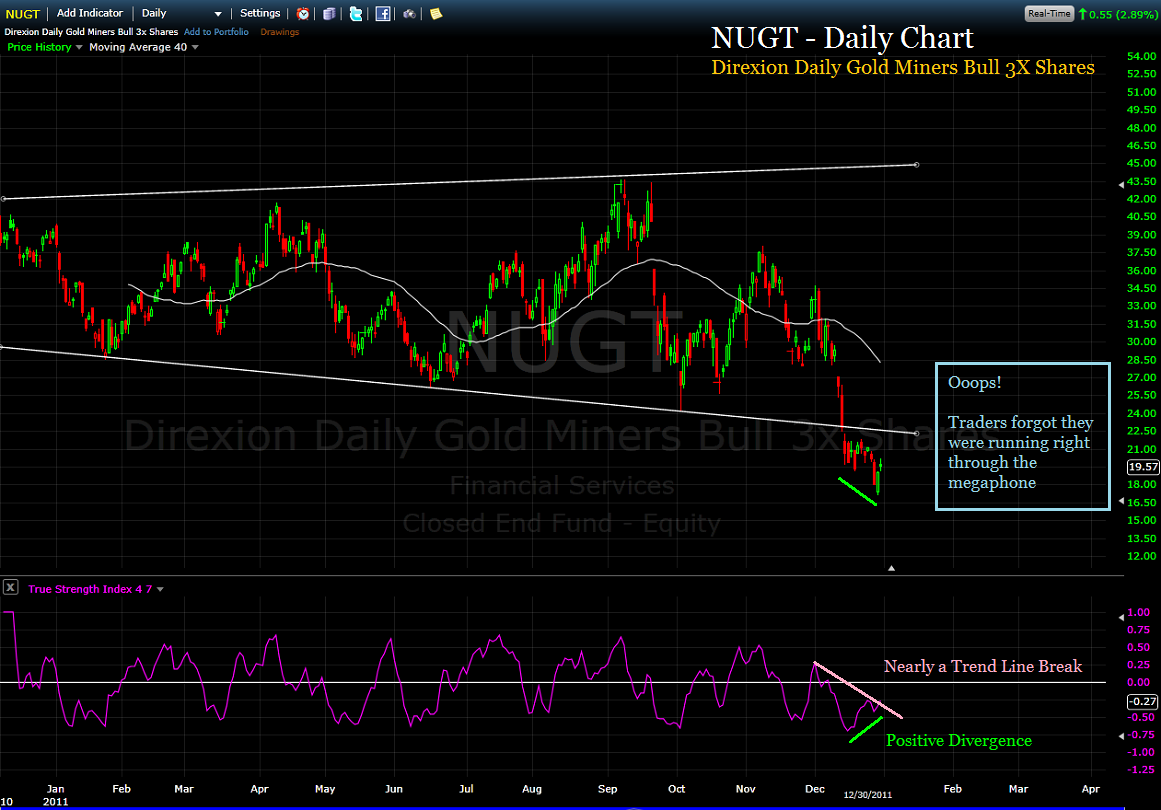This screenshot has height=810, width=1161.
Task: Open chart Settings
Action: click(260, 13)
